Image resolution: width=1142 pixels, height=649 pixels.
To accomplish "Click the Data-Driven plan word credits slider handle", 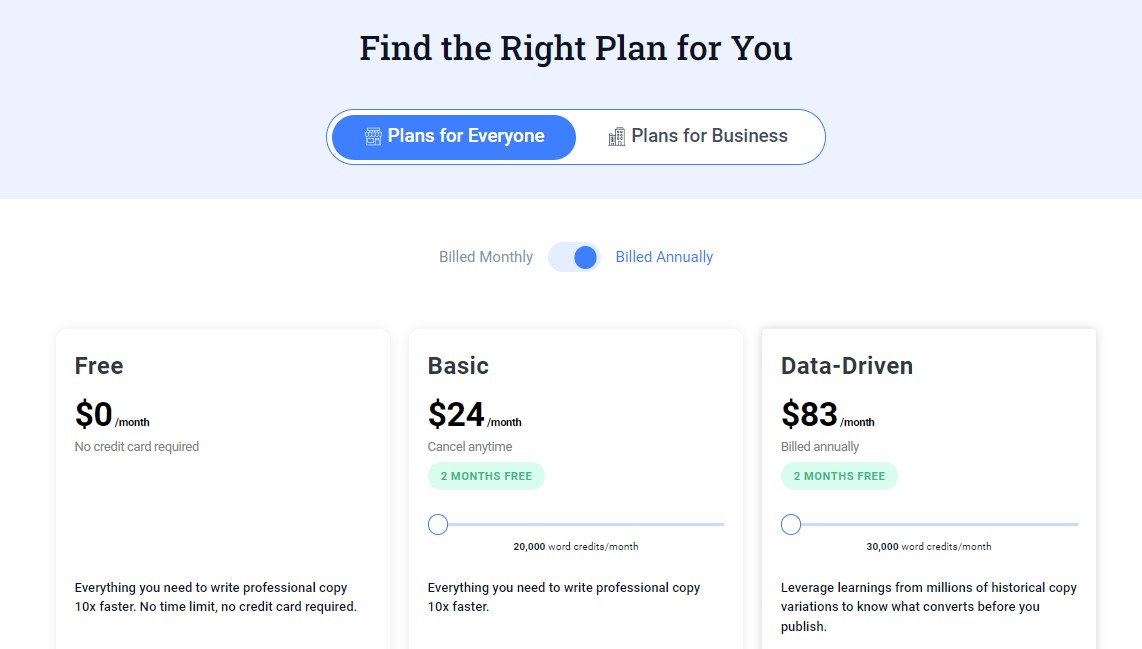I will 791,524.
